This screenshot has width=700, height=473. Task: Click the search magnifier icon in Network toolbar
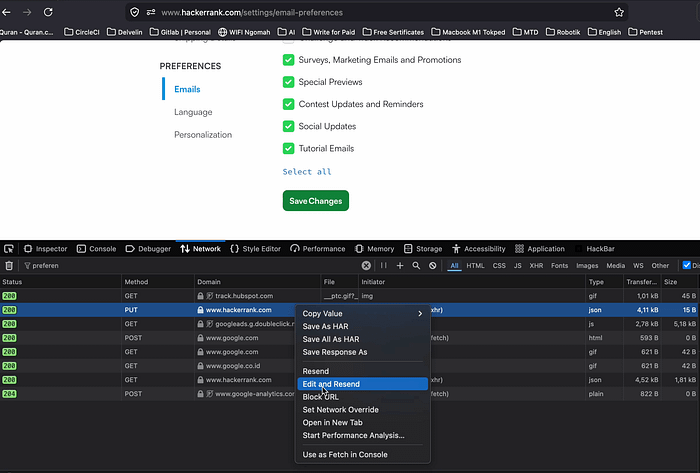[416, 266]
